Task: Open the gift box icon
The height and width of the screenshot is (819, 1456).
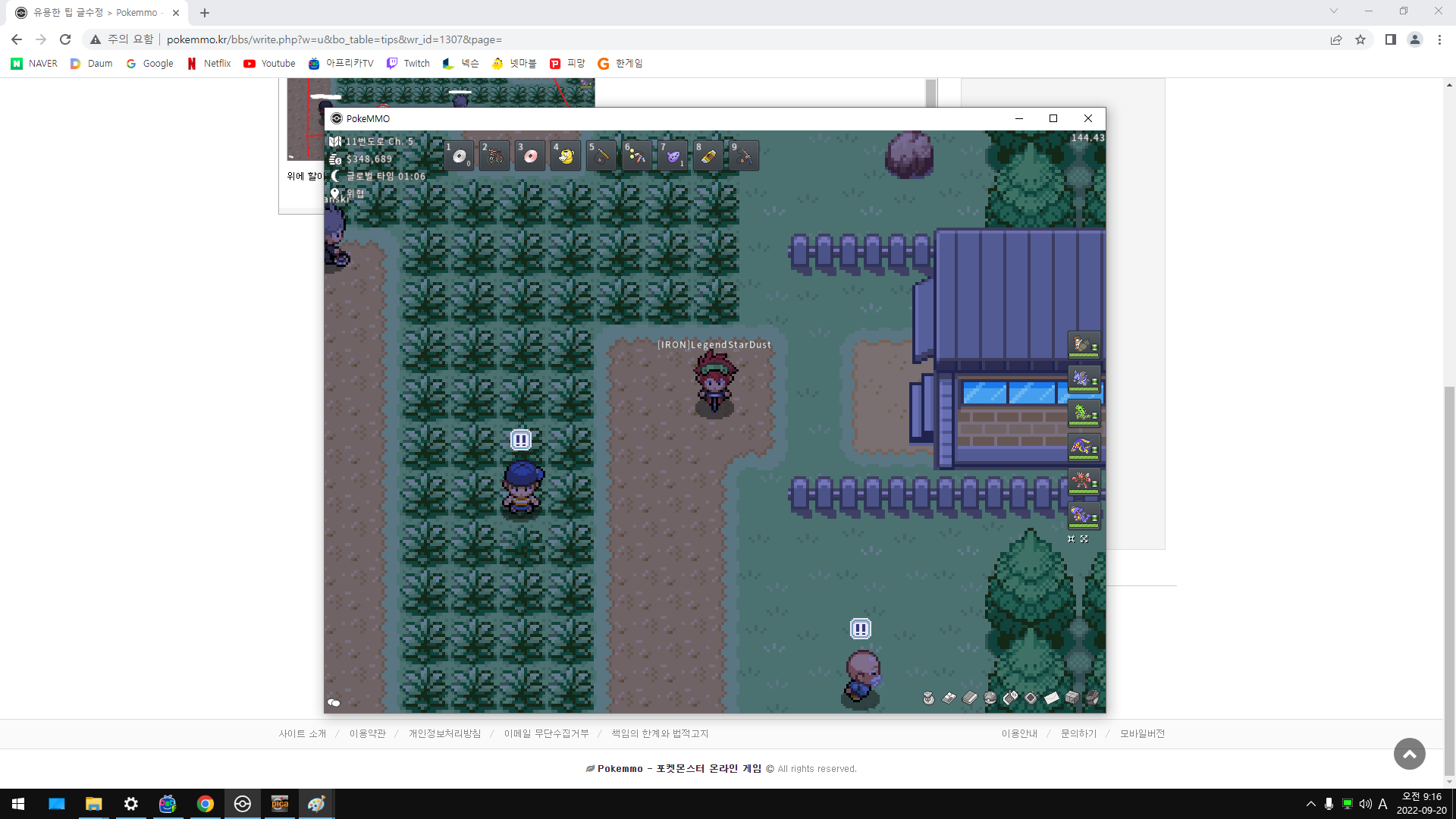Action: [x=1072, y=698]
